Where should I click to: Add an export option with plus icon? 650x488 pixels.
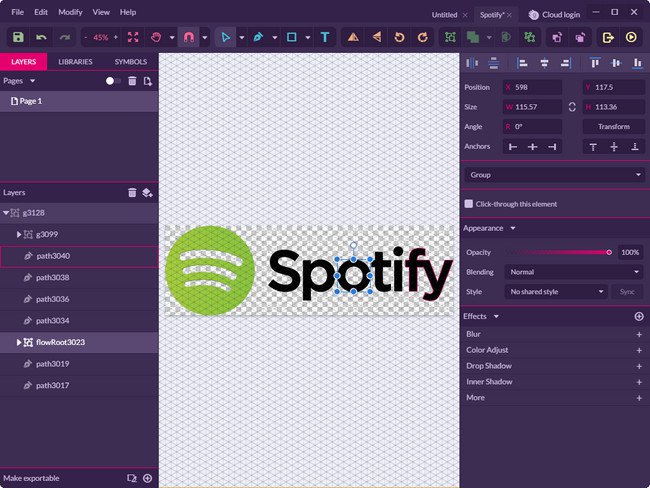(148, 478)
